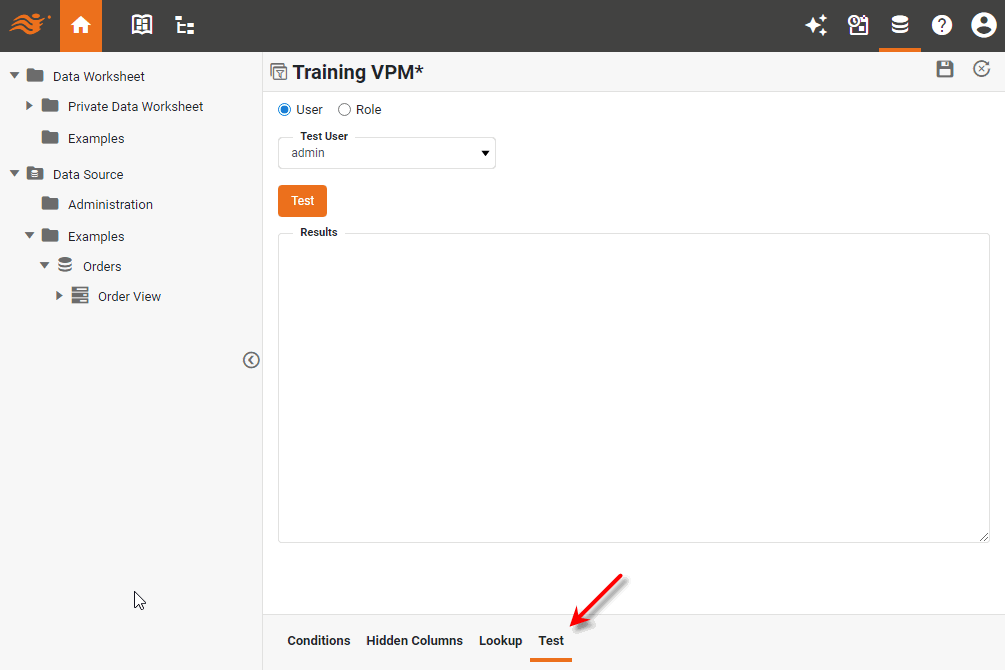The image size is (1005, 670).
Task: Switch to the Hidden Columns tab
Action: coord(414,640)
